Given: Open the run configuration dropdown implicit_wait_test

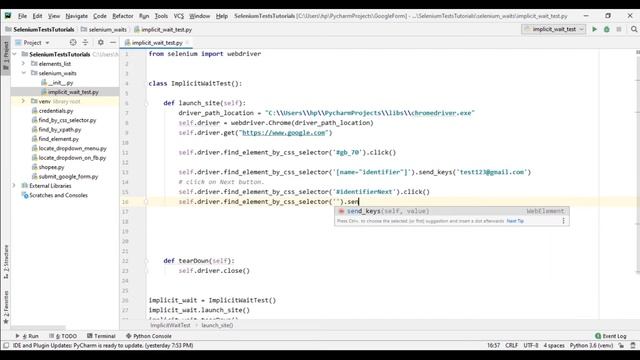Looking at the screenshot, I should click(554, 29).
